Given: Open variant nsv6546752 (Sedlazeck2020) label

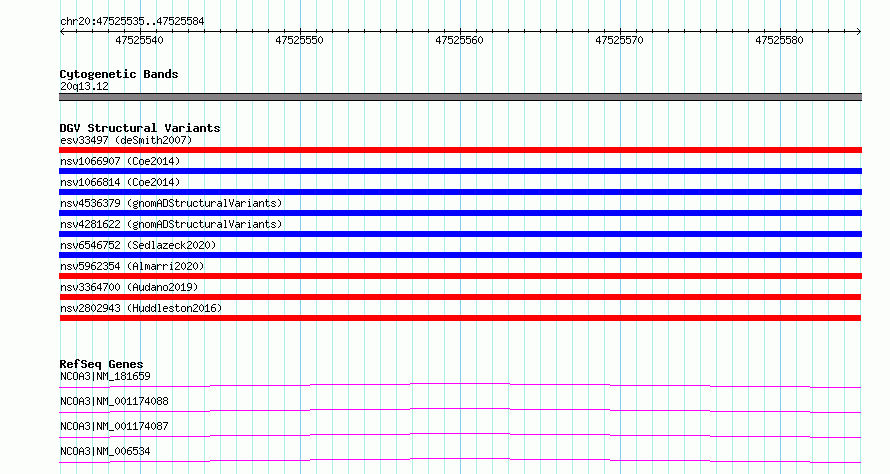Looking at the screenshot, I should point(138,245).
